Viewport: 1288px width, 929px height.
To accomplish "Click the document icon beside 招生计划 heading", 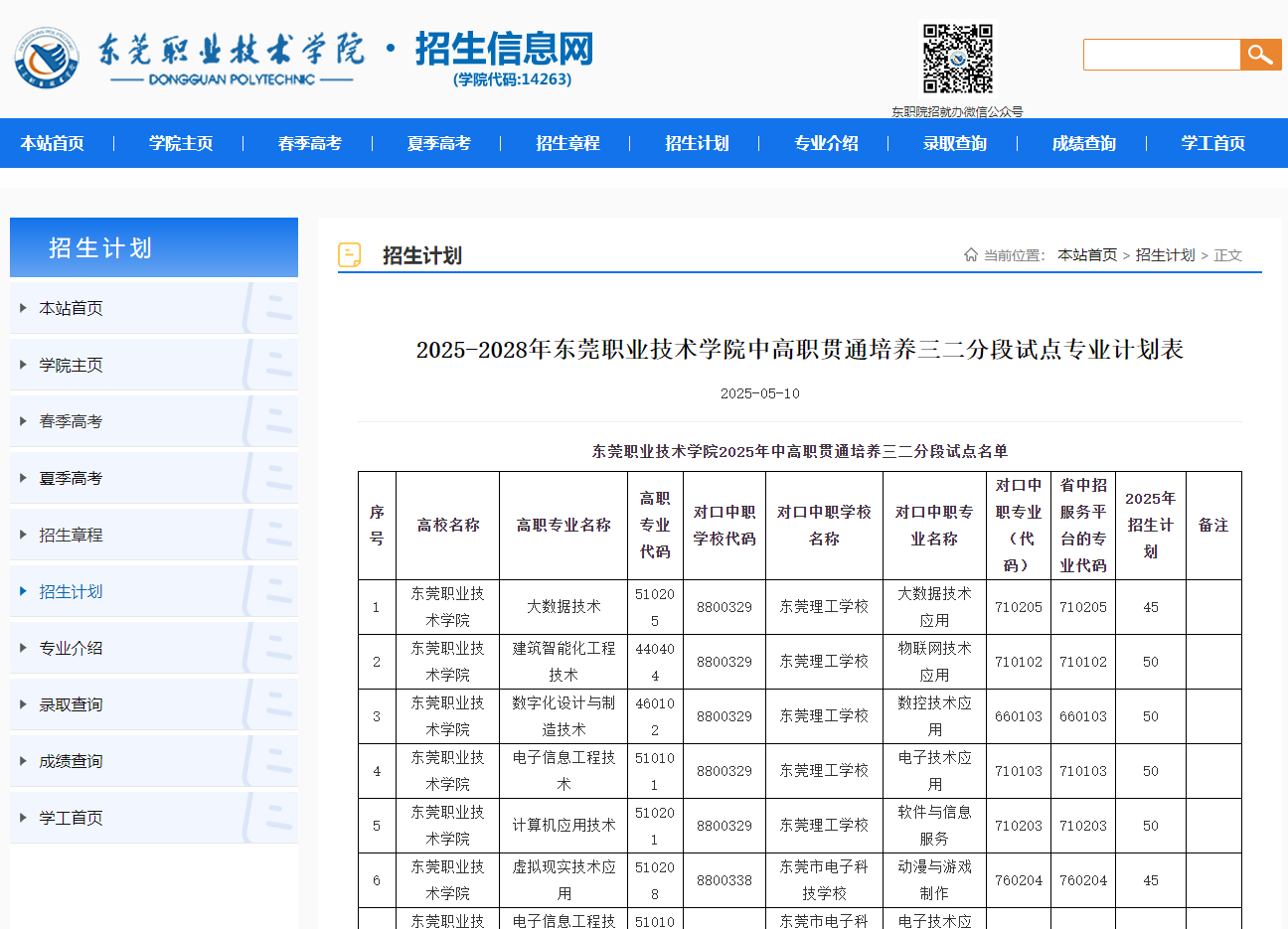I will click(x=349, y=255).
